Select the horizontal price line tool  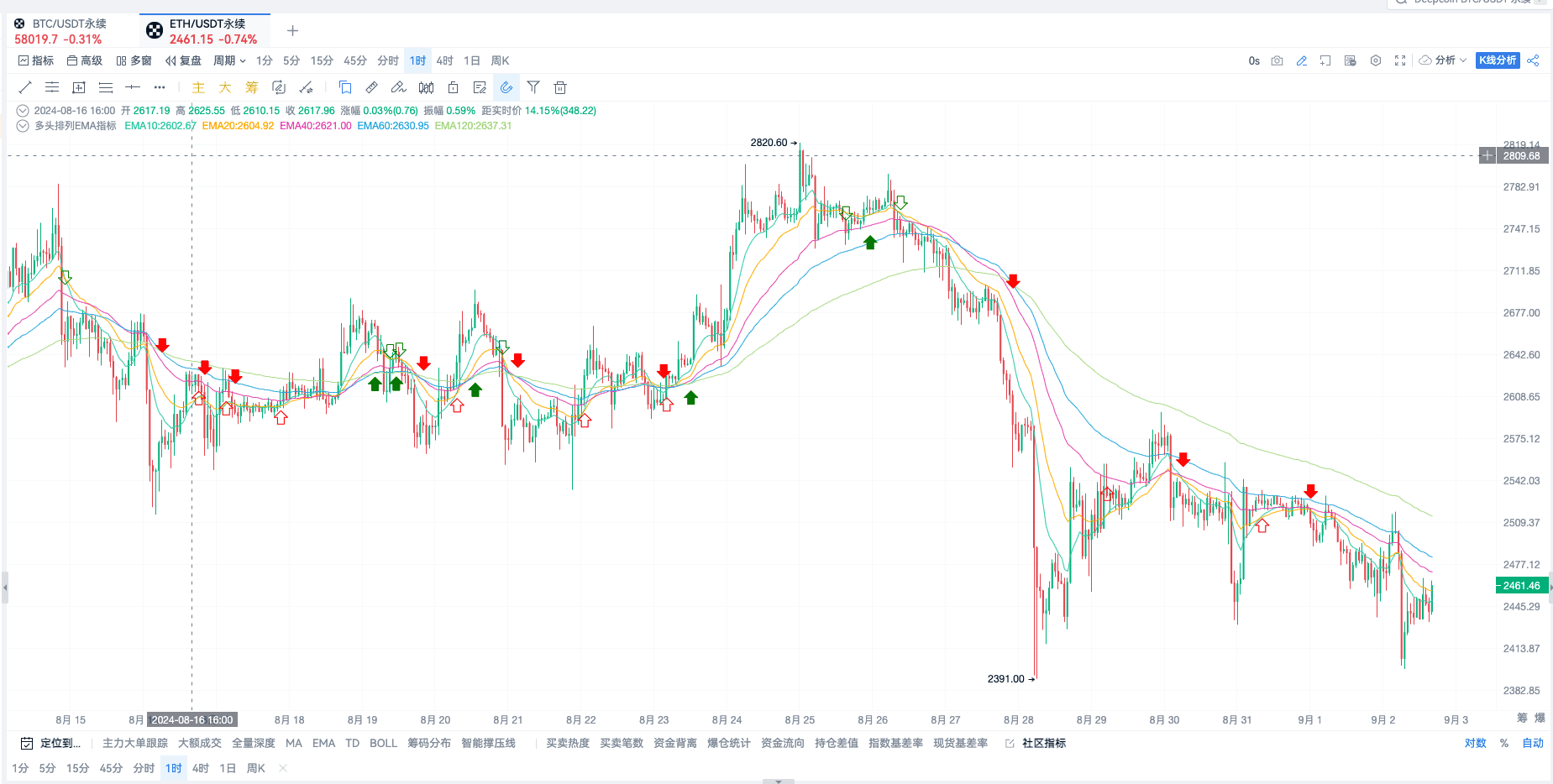133,87
